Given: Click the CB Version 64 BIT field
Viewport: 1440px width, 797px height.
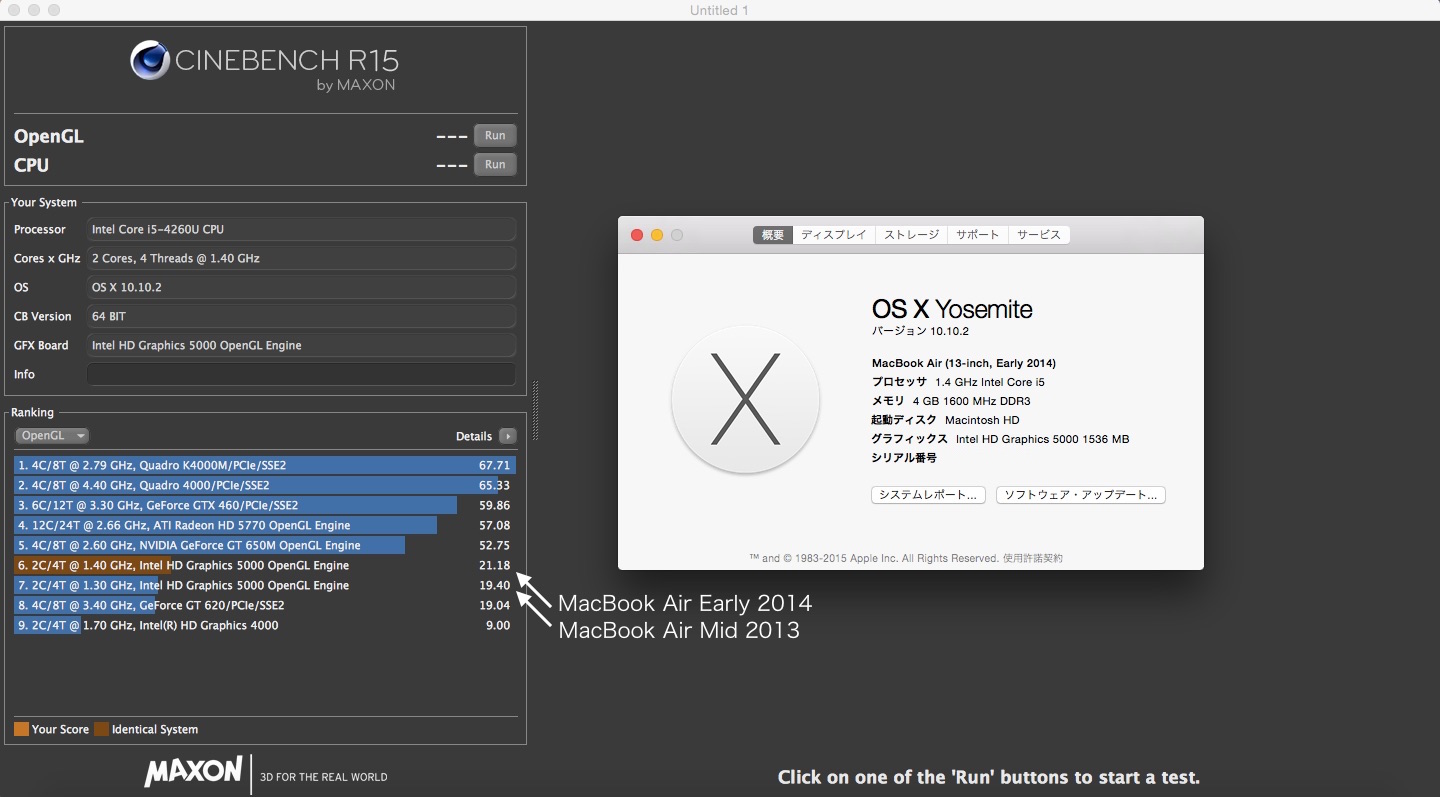Looking at the screenshot, I should coord(301,316).
